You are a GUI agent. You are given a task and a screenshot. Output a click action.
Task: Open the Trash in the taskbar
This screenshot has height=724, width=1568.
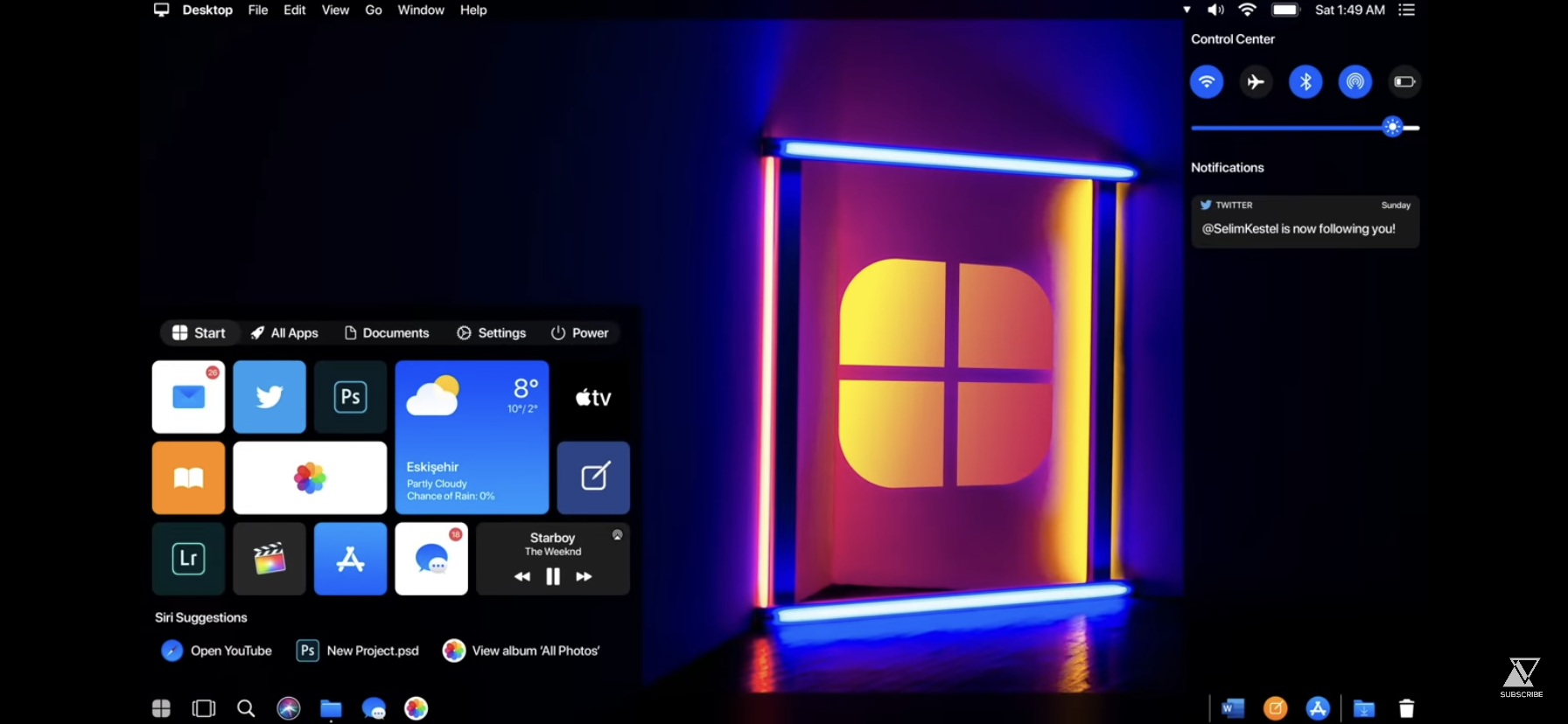[1406, 708]
